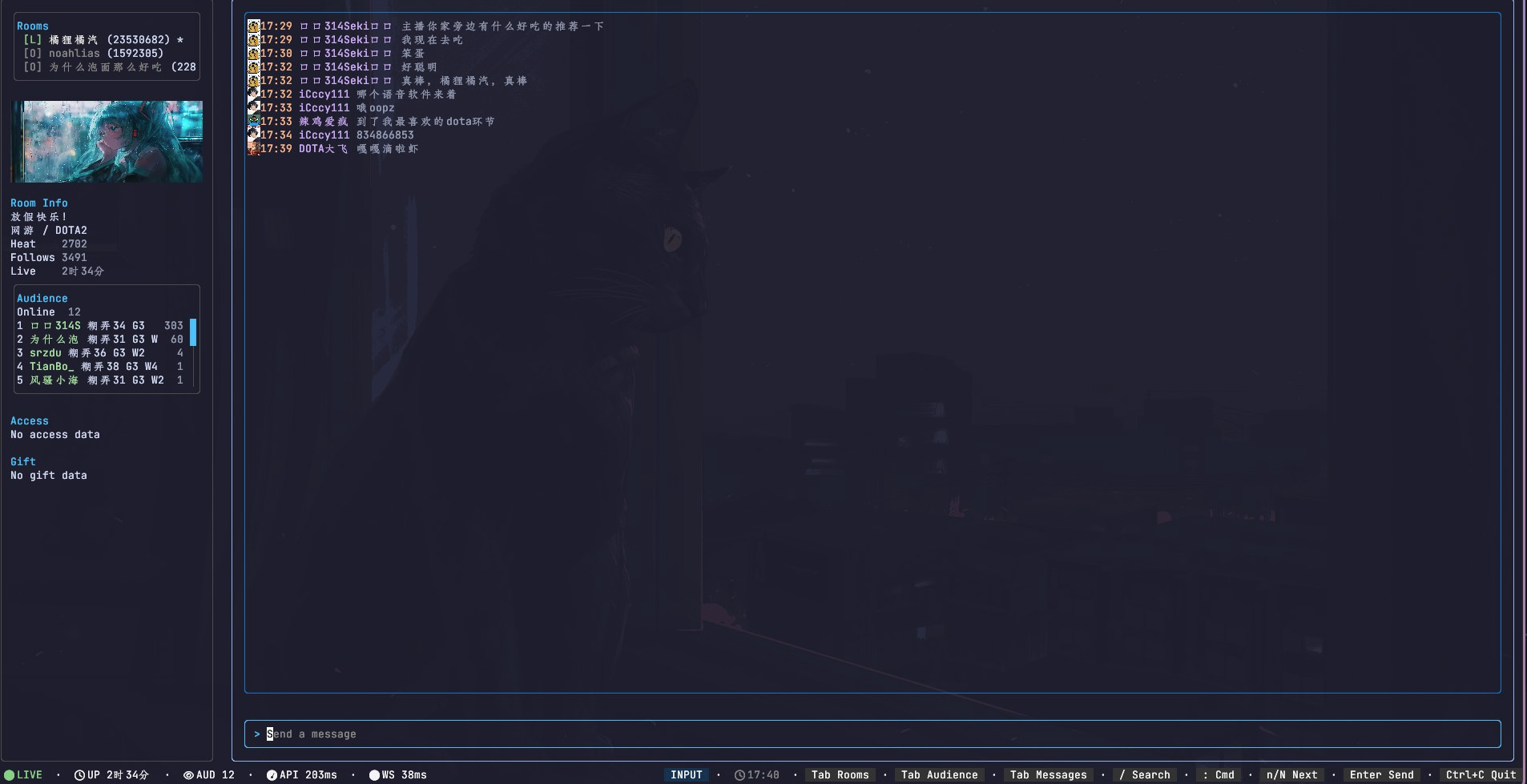This screenshot has width=1527, height=784.
Task: Click the Tab Audience shortcut
Action: (x=939, y=775)
